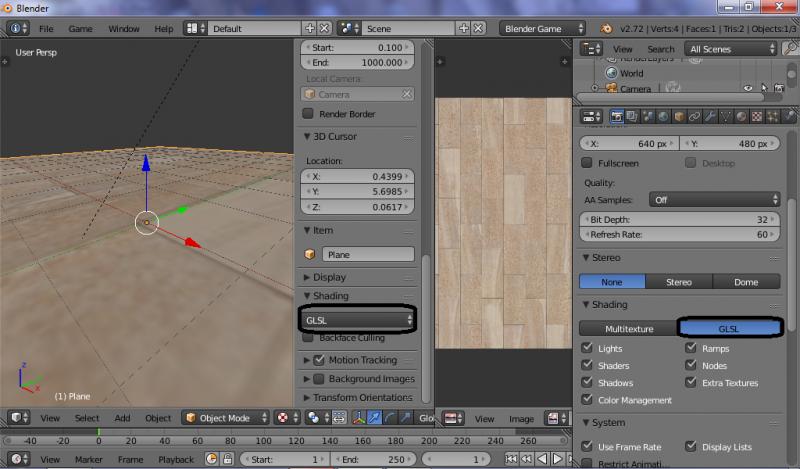The image size is (800, 469).
Task: Expand the Transform Orientations panel
Action: pyautogui.click(x=307, y=397)
